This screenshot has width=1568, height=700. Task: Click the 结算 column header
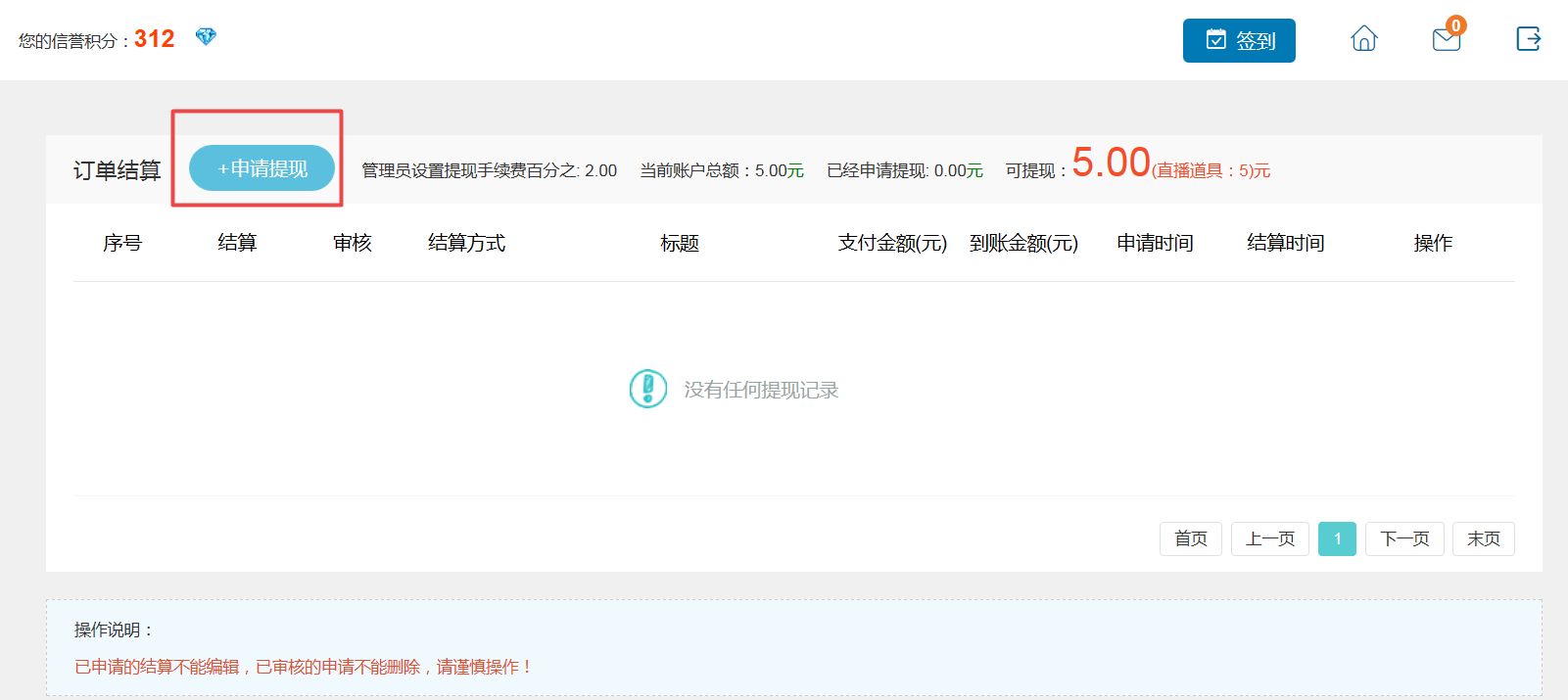(237, 243)
